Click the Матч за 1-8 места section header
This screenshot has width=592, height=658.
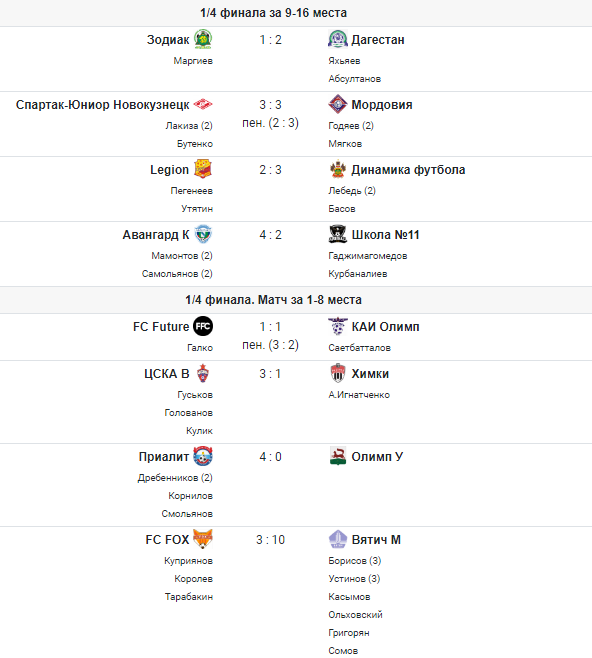click(x=274, y=300)
